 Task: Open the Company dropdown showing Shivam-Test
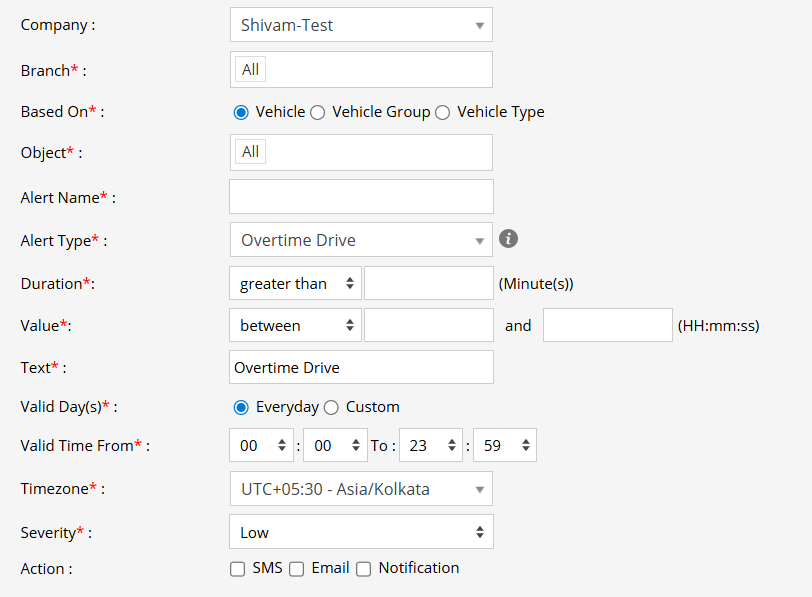pos(361,25)
